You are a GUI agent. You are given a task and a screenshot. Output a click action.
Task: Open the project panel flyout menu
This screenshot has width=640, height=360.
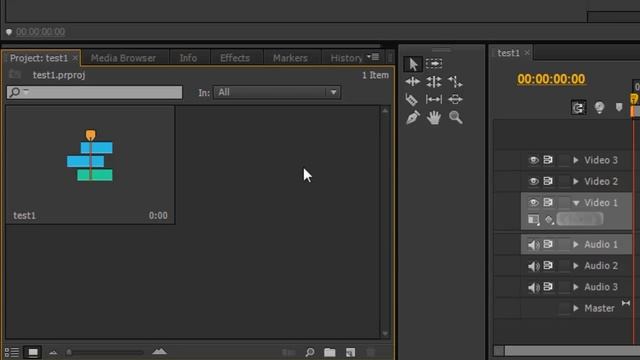(373, 57)
